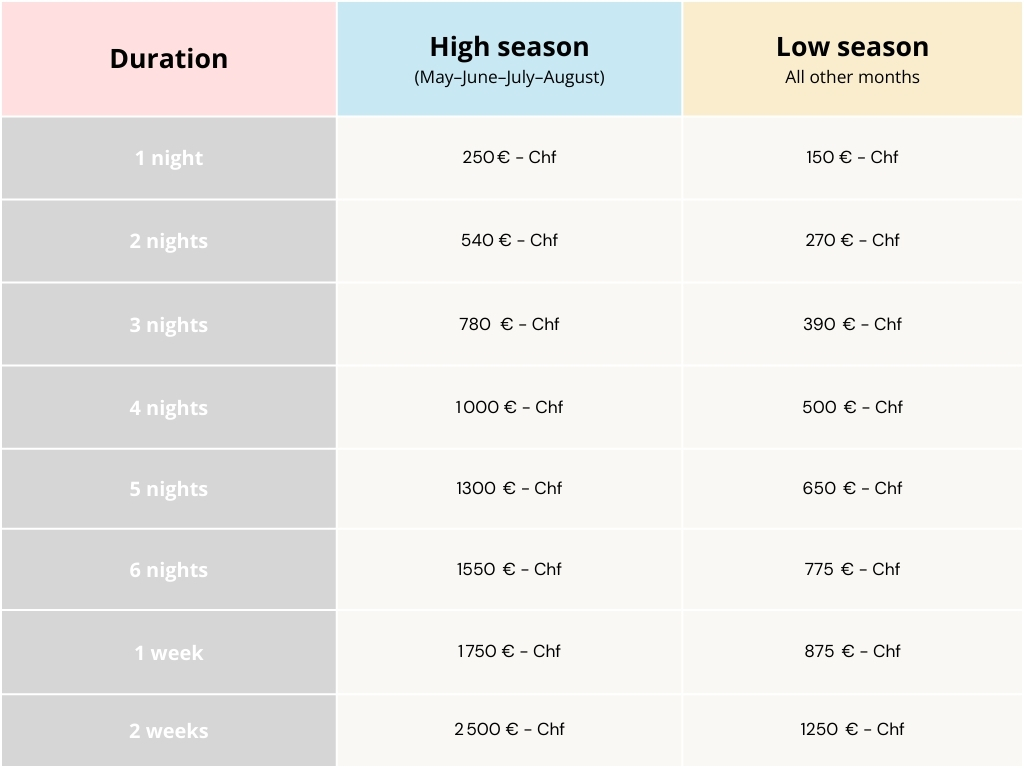Click the 1 week duration cell

(169, 653)
